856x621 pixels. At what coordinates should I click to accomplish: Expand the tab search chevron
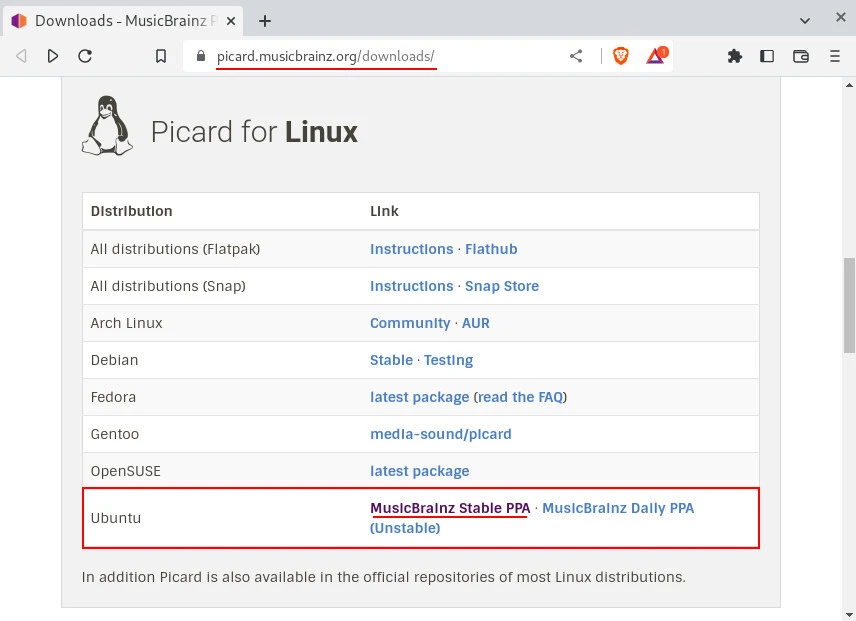click(806, 20)
